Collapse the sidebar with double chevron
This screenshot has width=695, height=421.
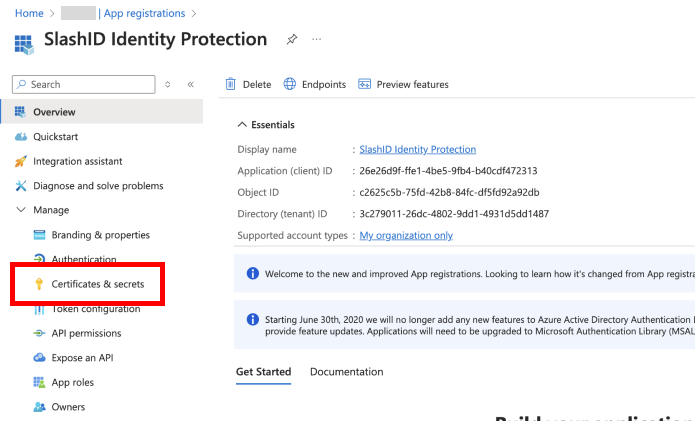191,85
